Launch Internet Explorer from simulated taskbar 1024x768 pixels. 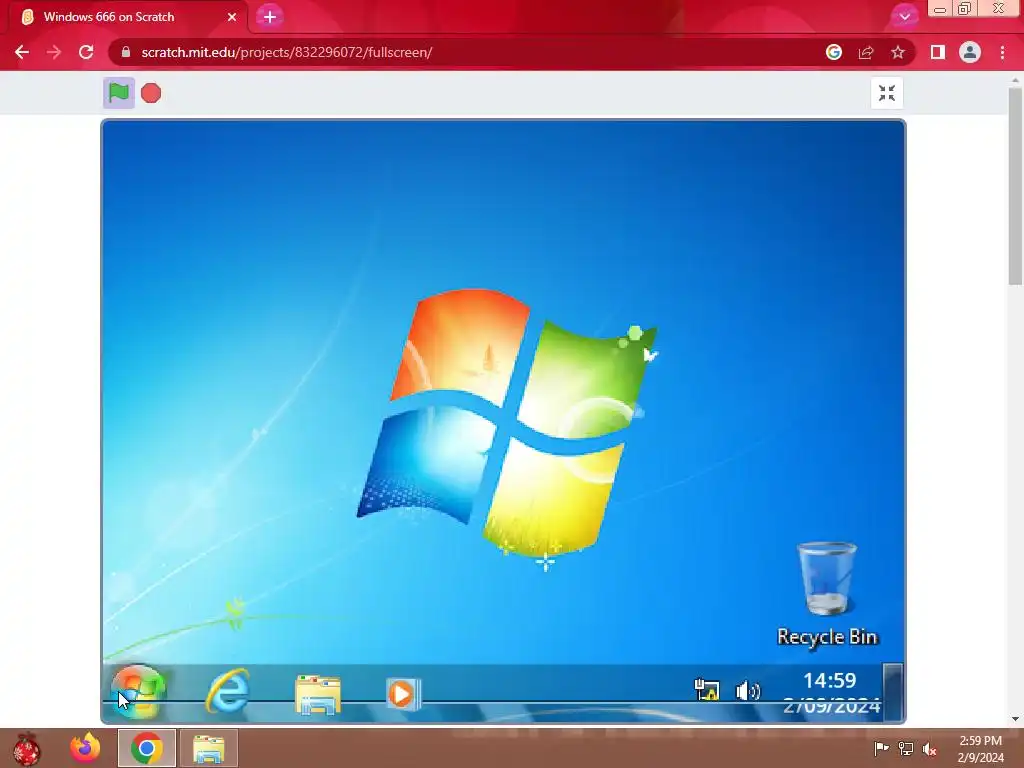click(x=228, y=692)
